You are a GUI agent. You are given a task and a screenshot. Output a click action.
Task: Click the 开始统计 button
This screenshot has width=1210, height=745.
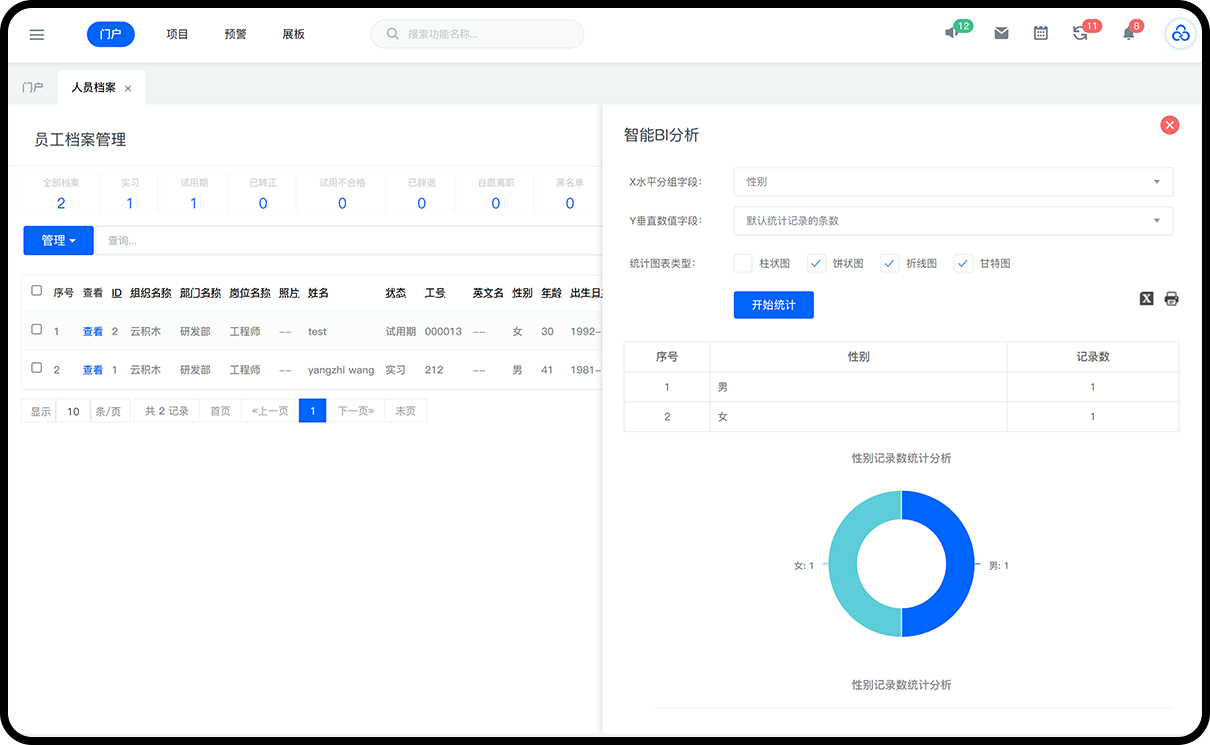click(773, 305)
